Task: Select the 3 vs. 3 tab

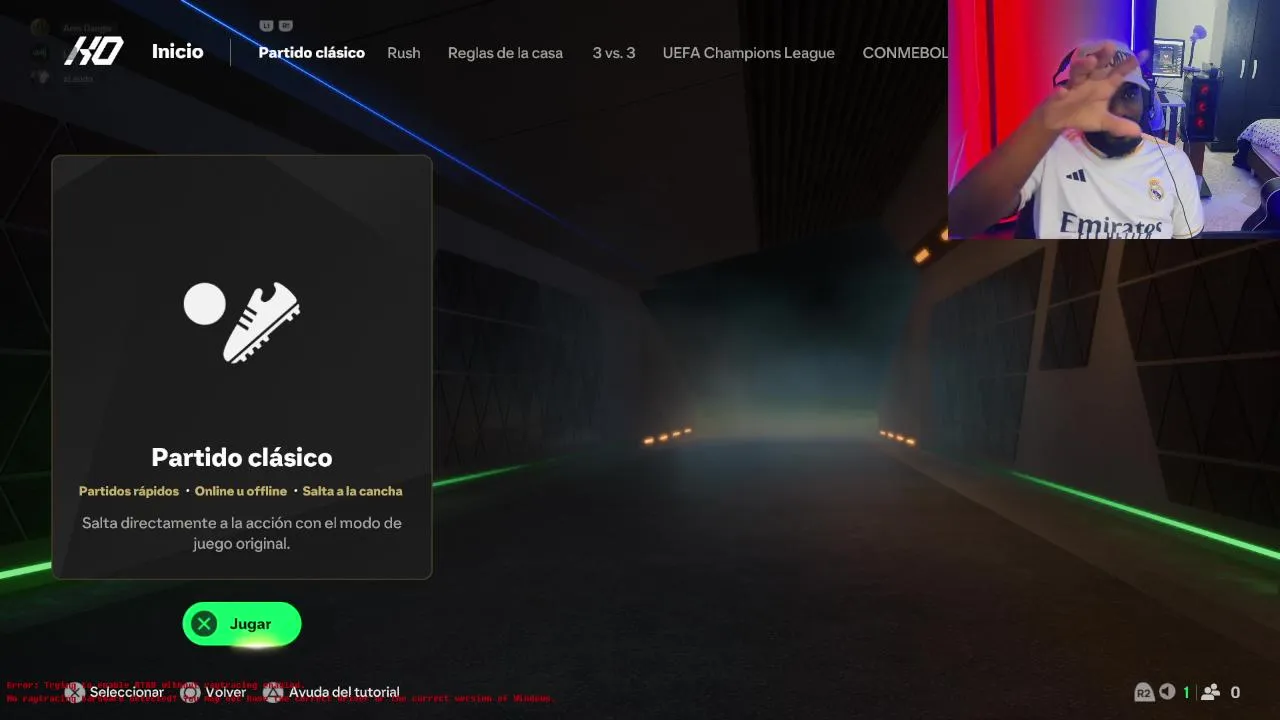Action: tap(613, 52)
